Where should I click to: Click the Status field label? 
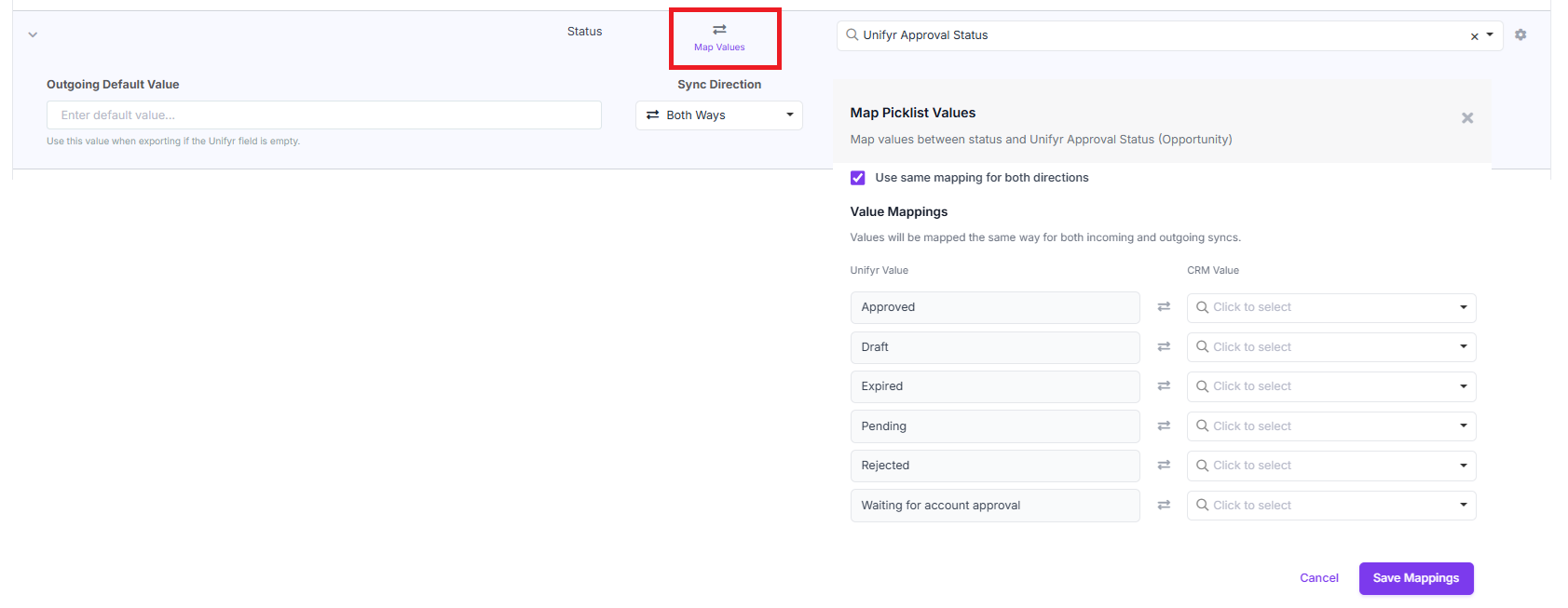pos(584,32)
